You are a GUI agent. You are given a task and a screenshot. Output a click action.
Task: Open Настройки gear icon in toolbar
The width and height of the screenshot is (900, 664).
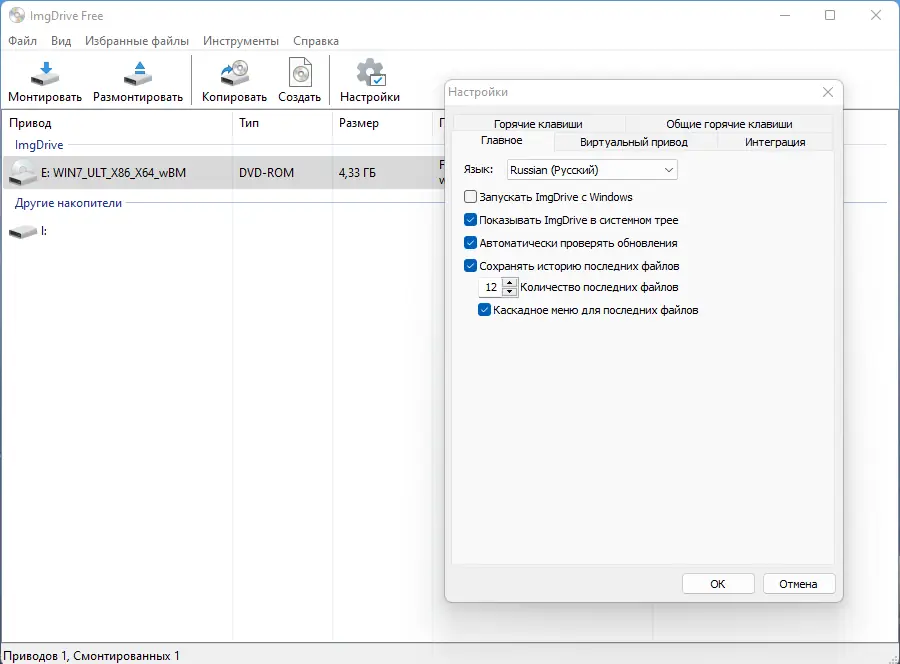370,73
